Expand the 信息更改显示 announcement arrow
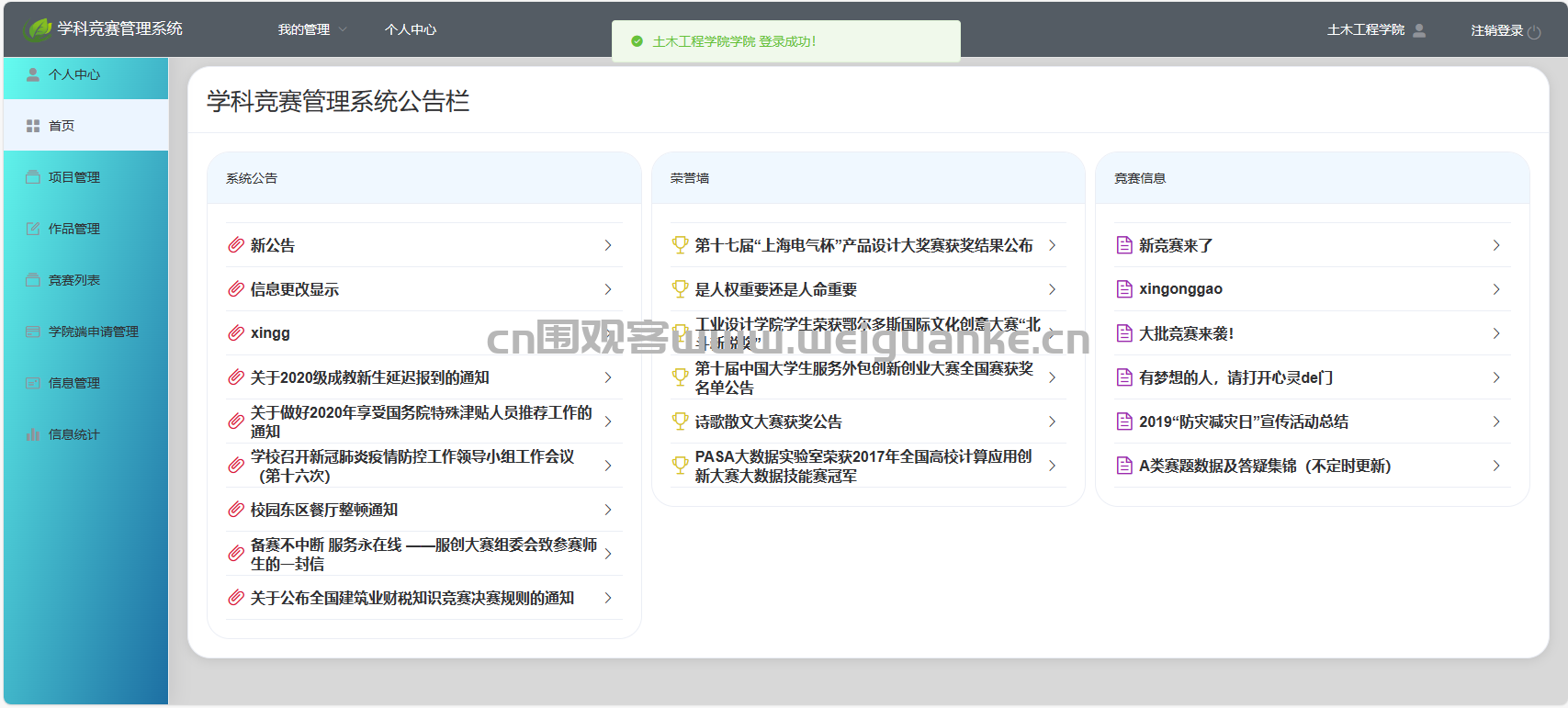 coord(608,289)
